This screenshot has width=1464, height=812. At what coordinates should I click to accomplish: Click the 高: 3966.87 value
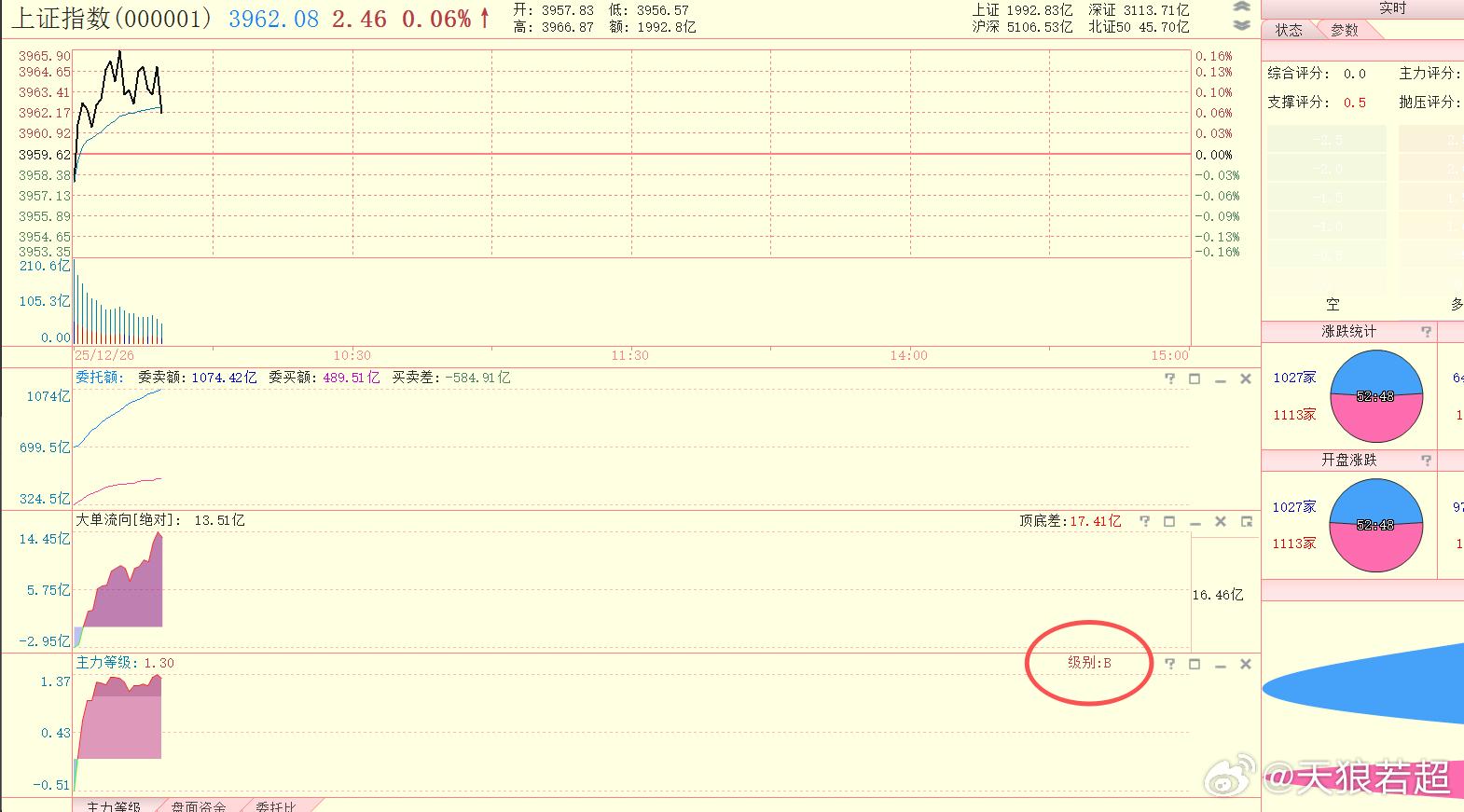tap(553, 27)
